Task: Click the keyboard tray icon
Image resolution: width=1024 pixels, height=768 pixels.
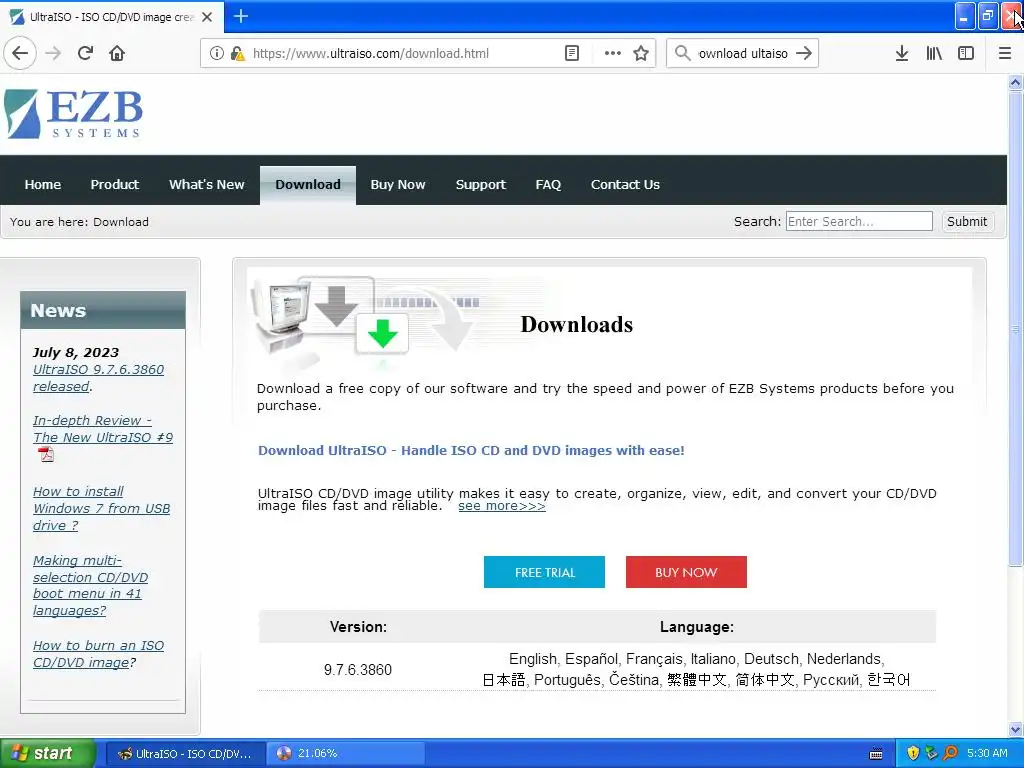Action: coord(876,754)
